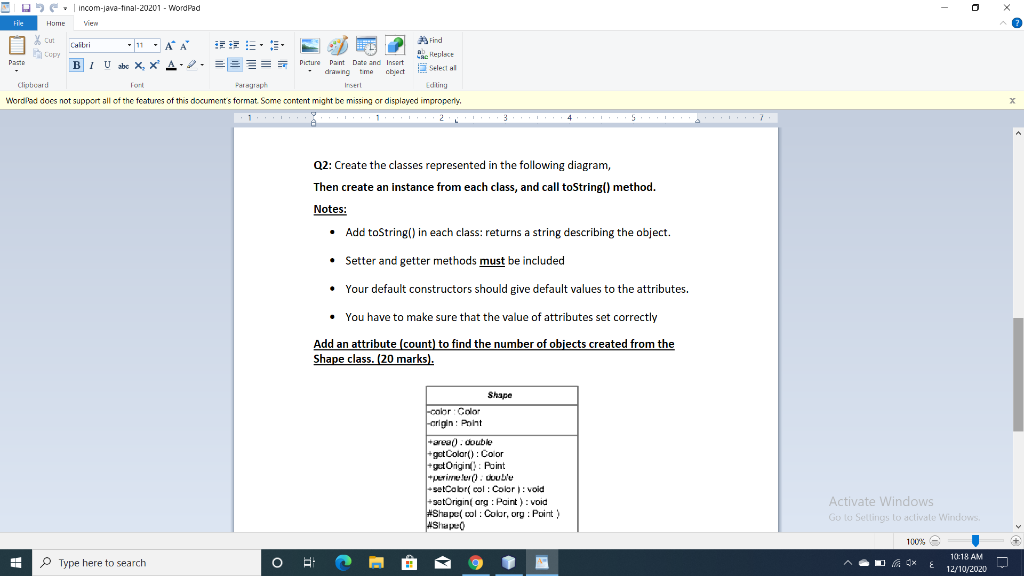Open the File menu tab
1024x576 pixels.
point(18,23)
